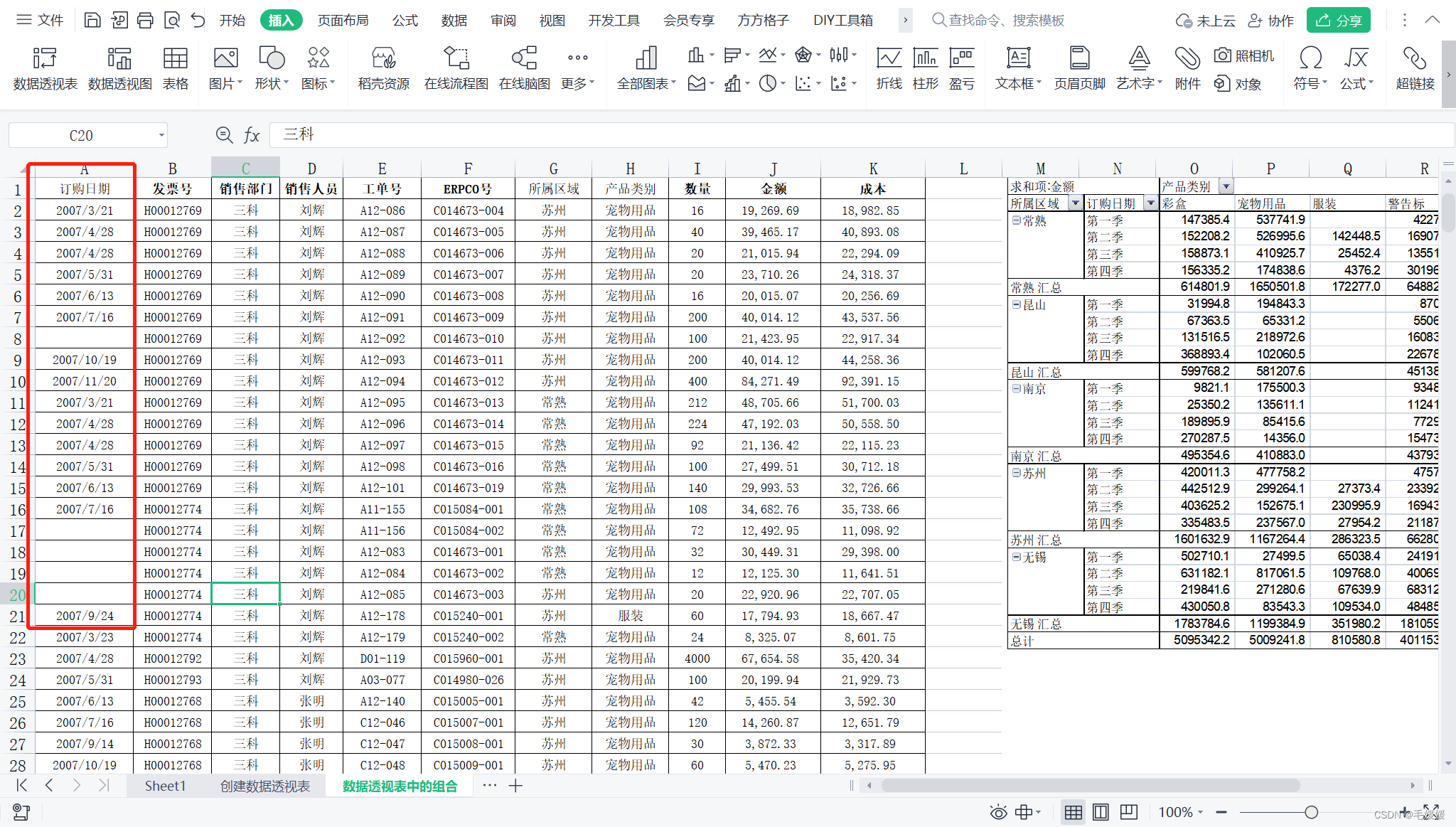1456x827 pixels.
Task: Switch to normal grid view
Action: point(1074,812)
